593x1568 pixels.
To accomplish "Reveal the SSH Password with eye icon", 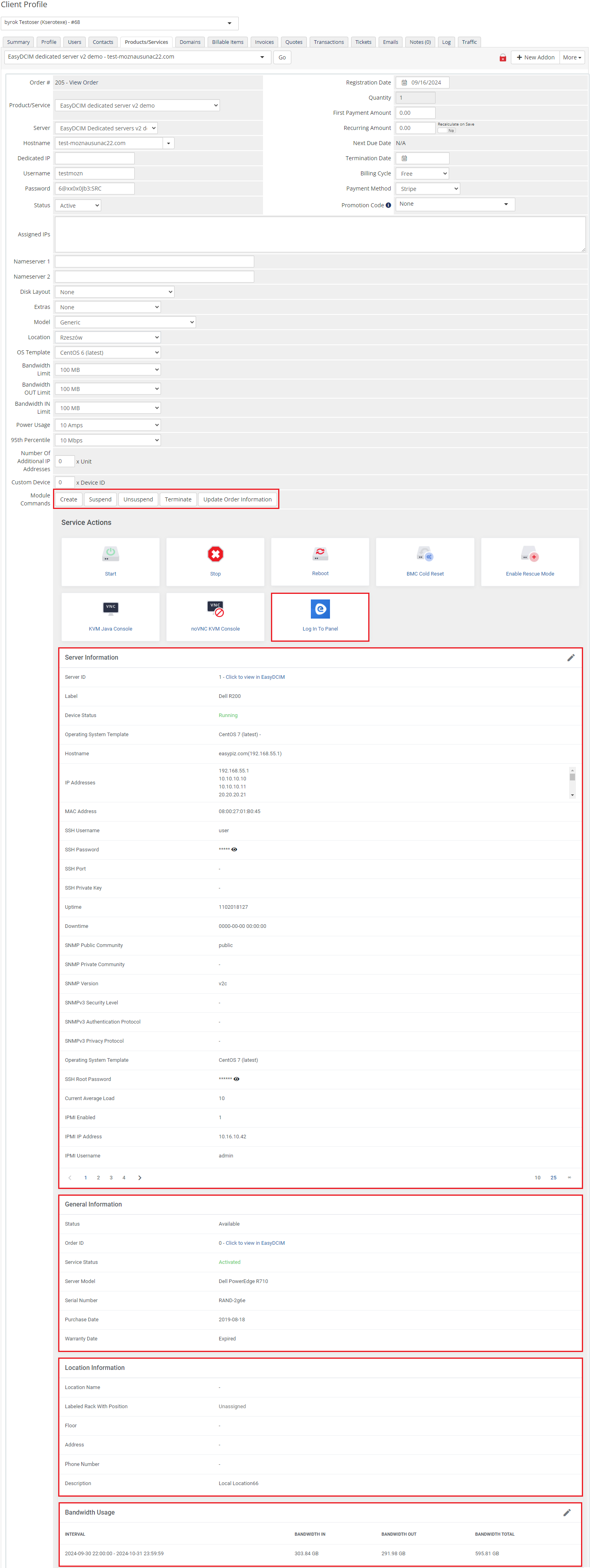I will pos(234,850).
